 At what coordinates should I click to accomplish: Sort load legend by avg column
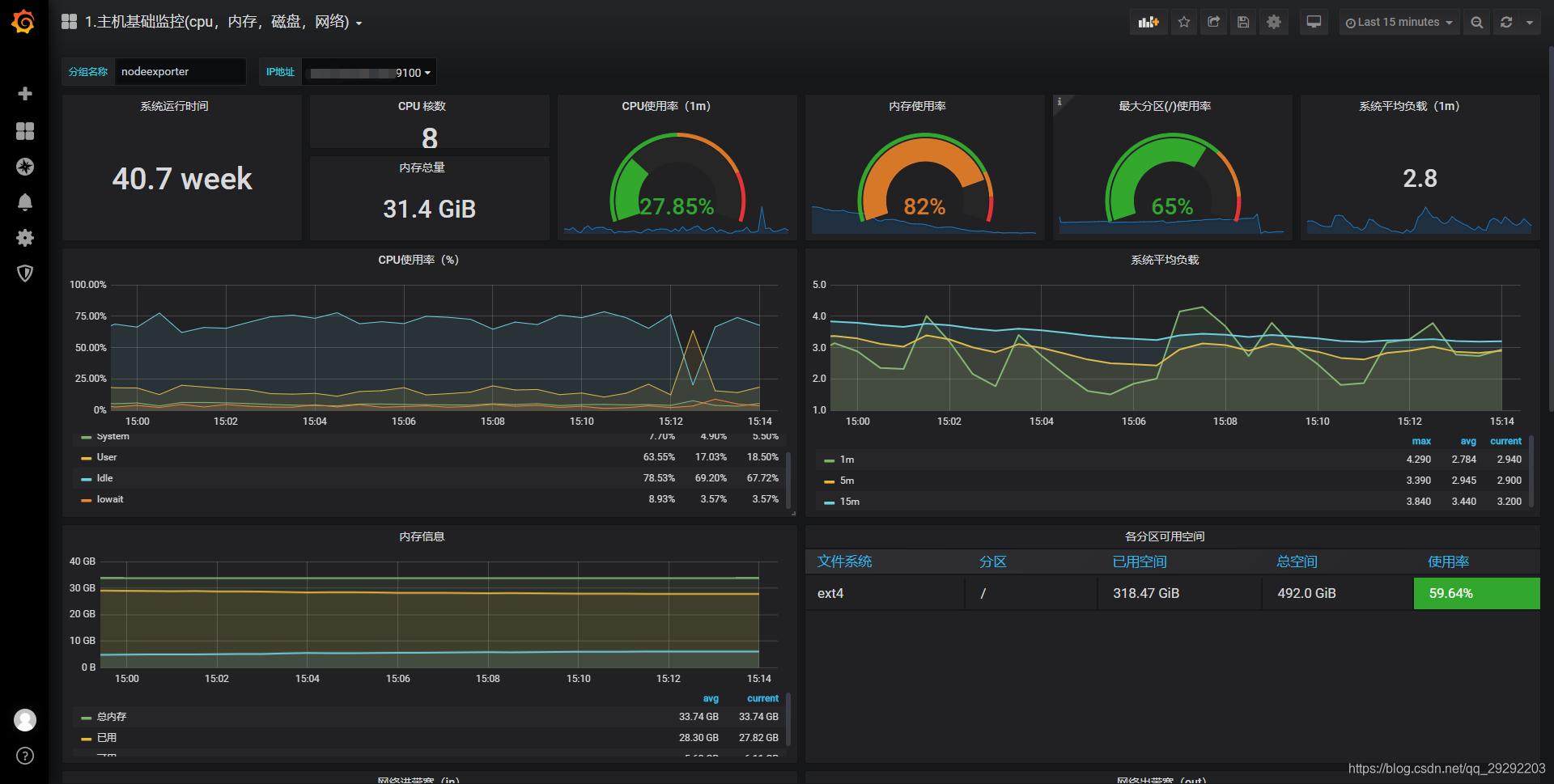[x=1468, y=441]
